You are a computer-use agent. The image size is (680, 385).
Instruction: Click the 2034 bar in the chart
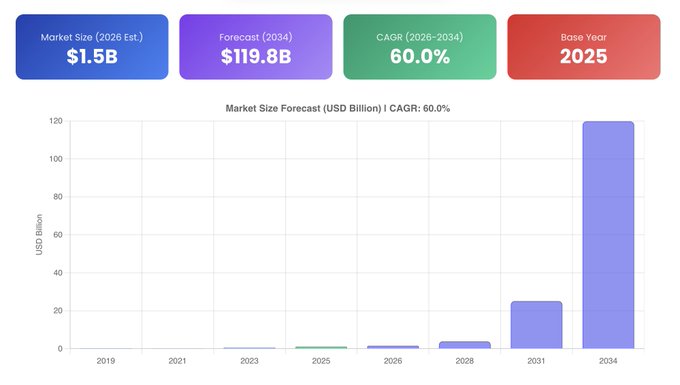(x=608, y=235)
